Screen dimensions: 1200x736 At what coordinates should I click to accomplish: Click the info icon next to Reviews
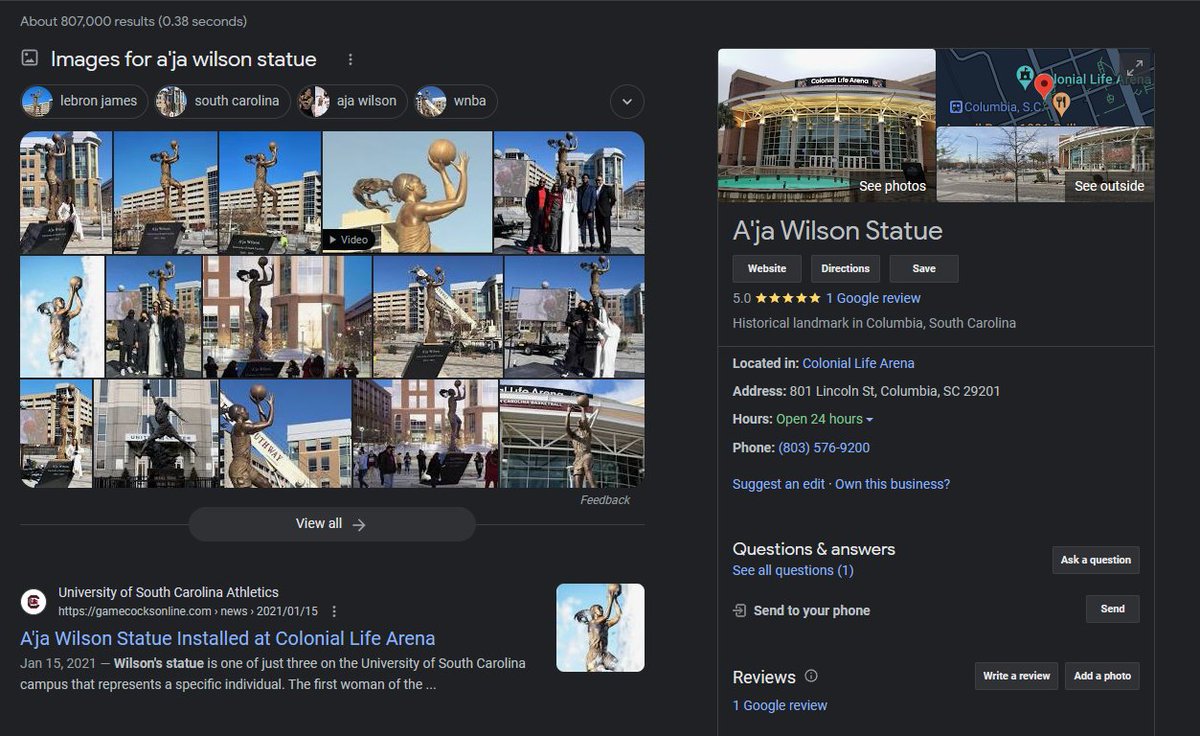(x=811, y=676)
